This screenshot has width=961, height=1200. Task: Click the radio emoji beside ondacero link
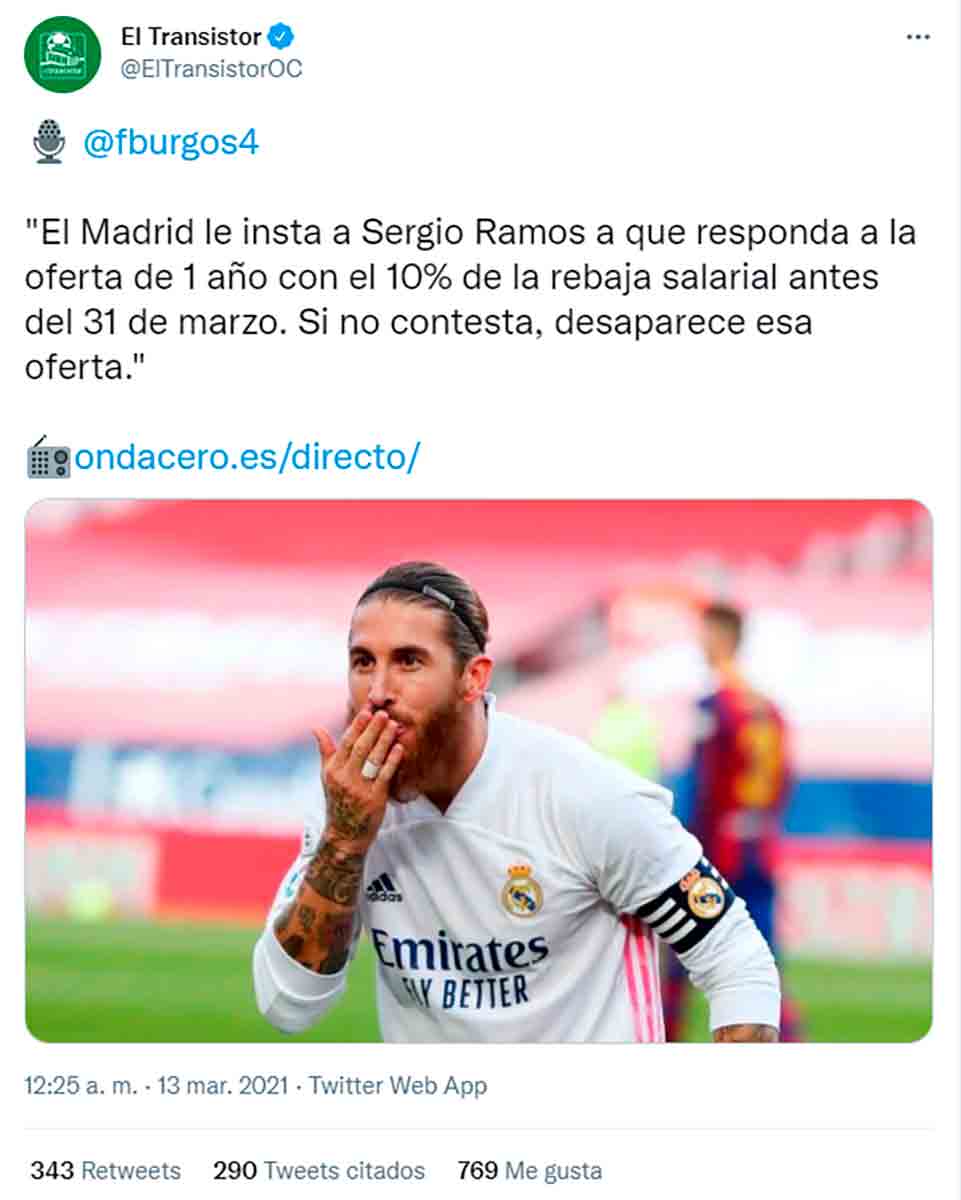coord(48,458)
